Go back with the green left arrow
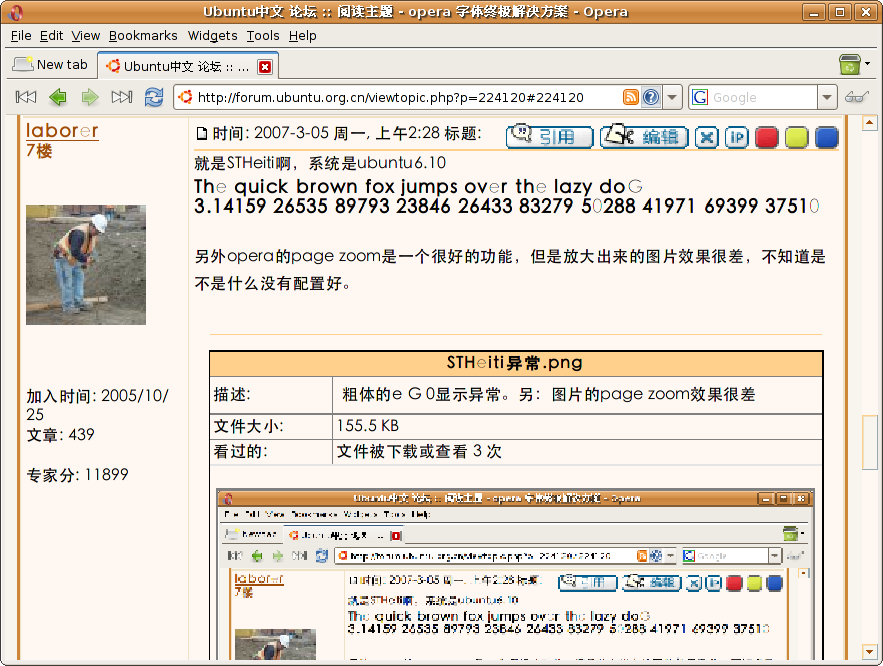Image resolution: width=883 pixels, height=666 pixels. click(57, 97)
